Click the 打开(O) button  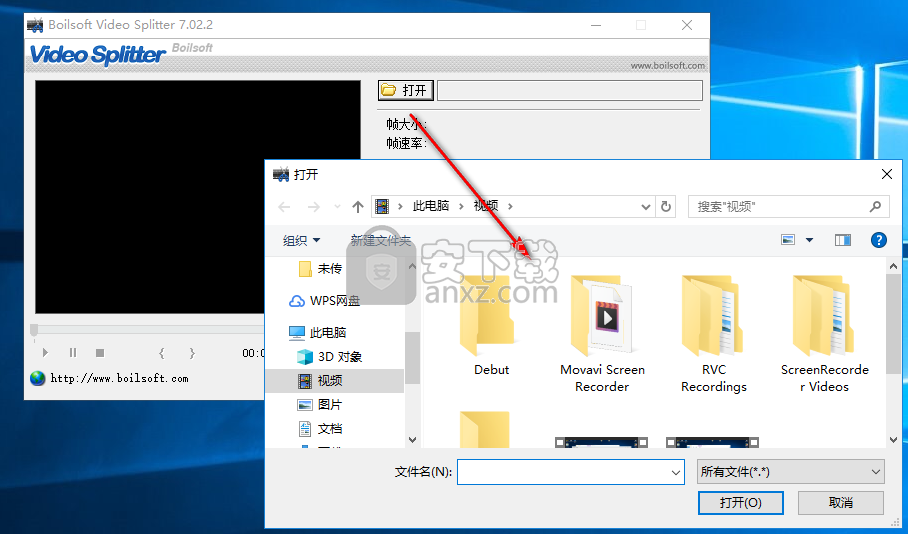point(741,503)
